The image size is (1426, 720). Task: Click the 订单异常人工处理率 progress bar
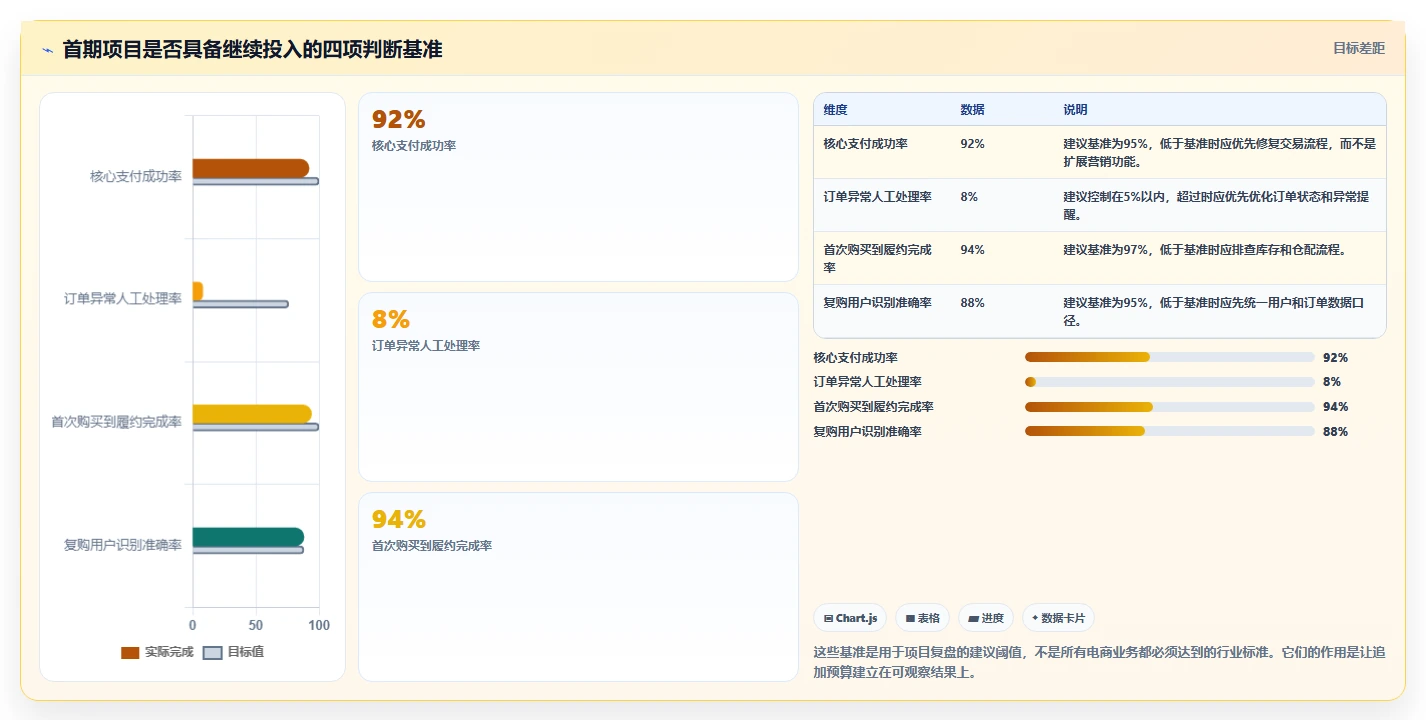(x=1169, y=382)
